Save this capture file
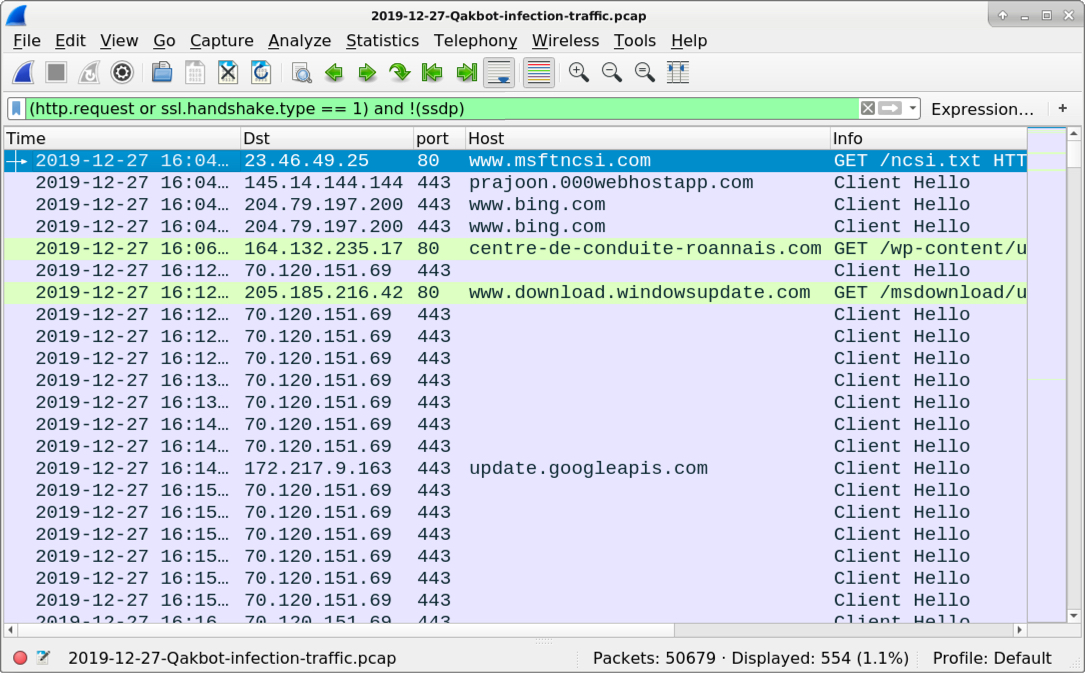Screen dimensions: 1085x673 (195, 73)
